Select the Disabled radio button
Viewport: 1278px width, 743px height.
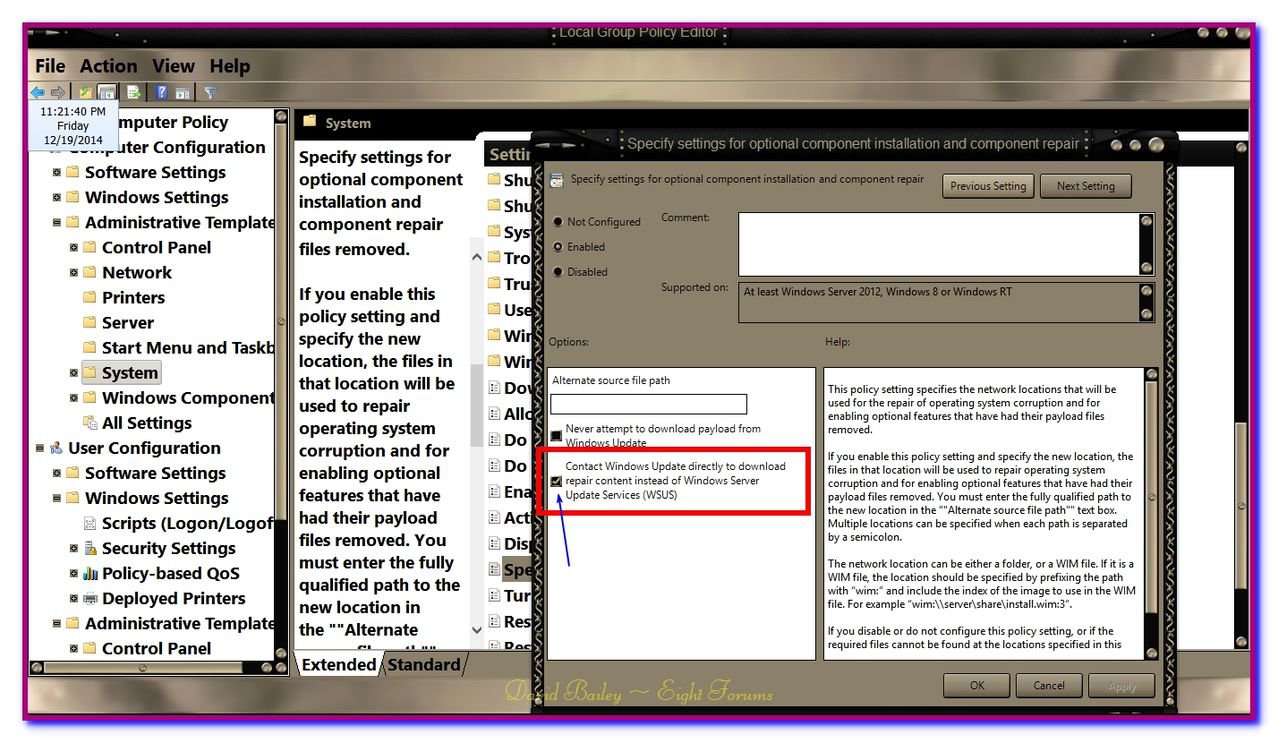click(x=557, y=272)
